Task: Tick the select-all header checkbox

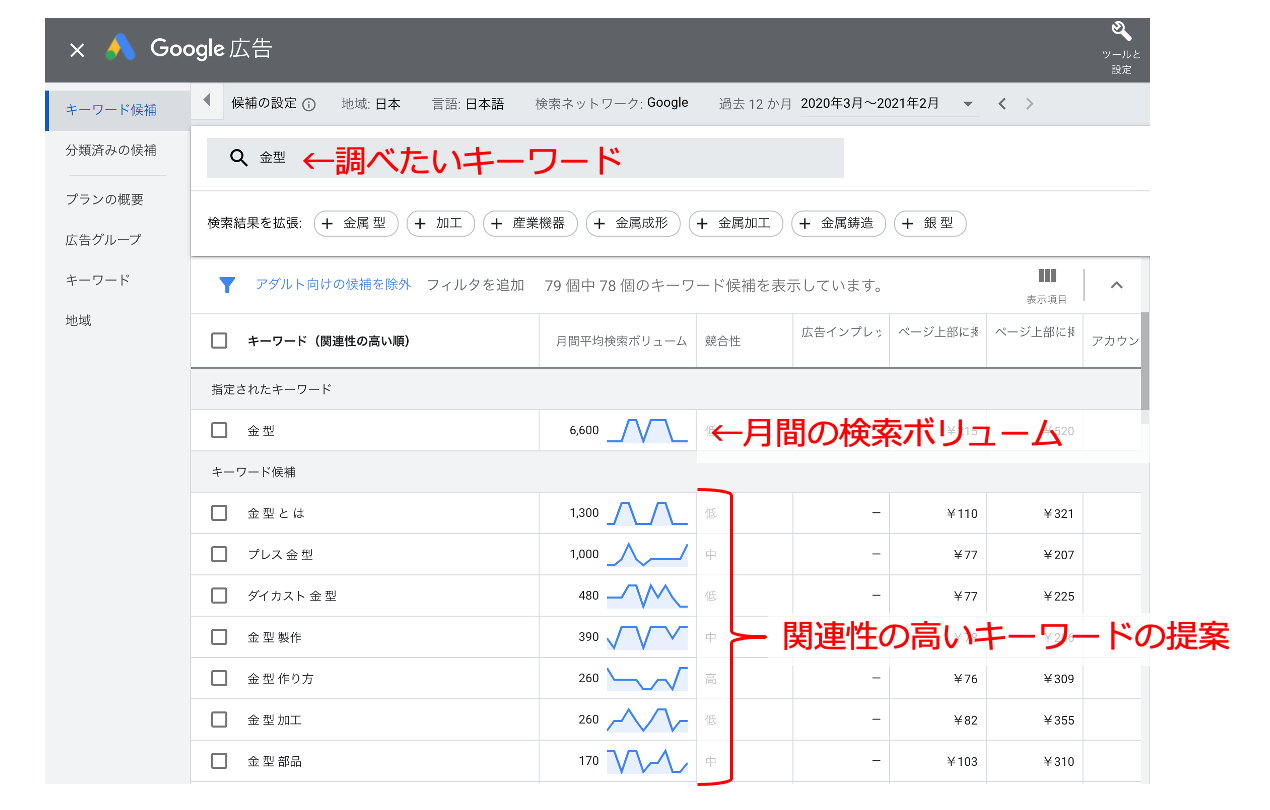Action: [219, 341]
